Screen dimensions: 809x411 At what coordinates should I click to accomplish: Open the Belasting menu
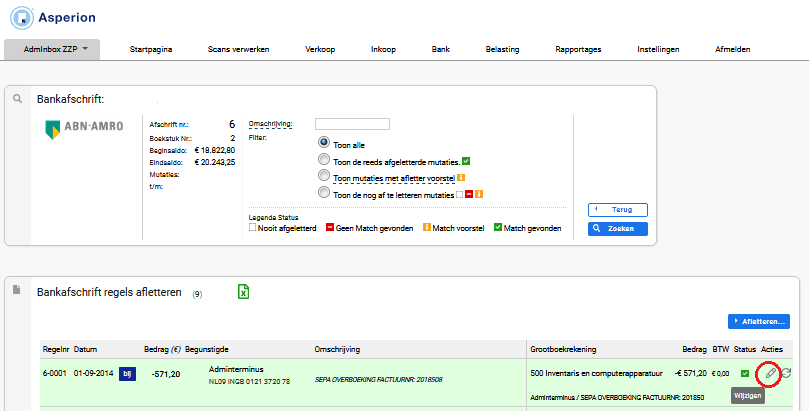502,50
